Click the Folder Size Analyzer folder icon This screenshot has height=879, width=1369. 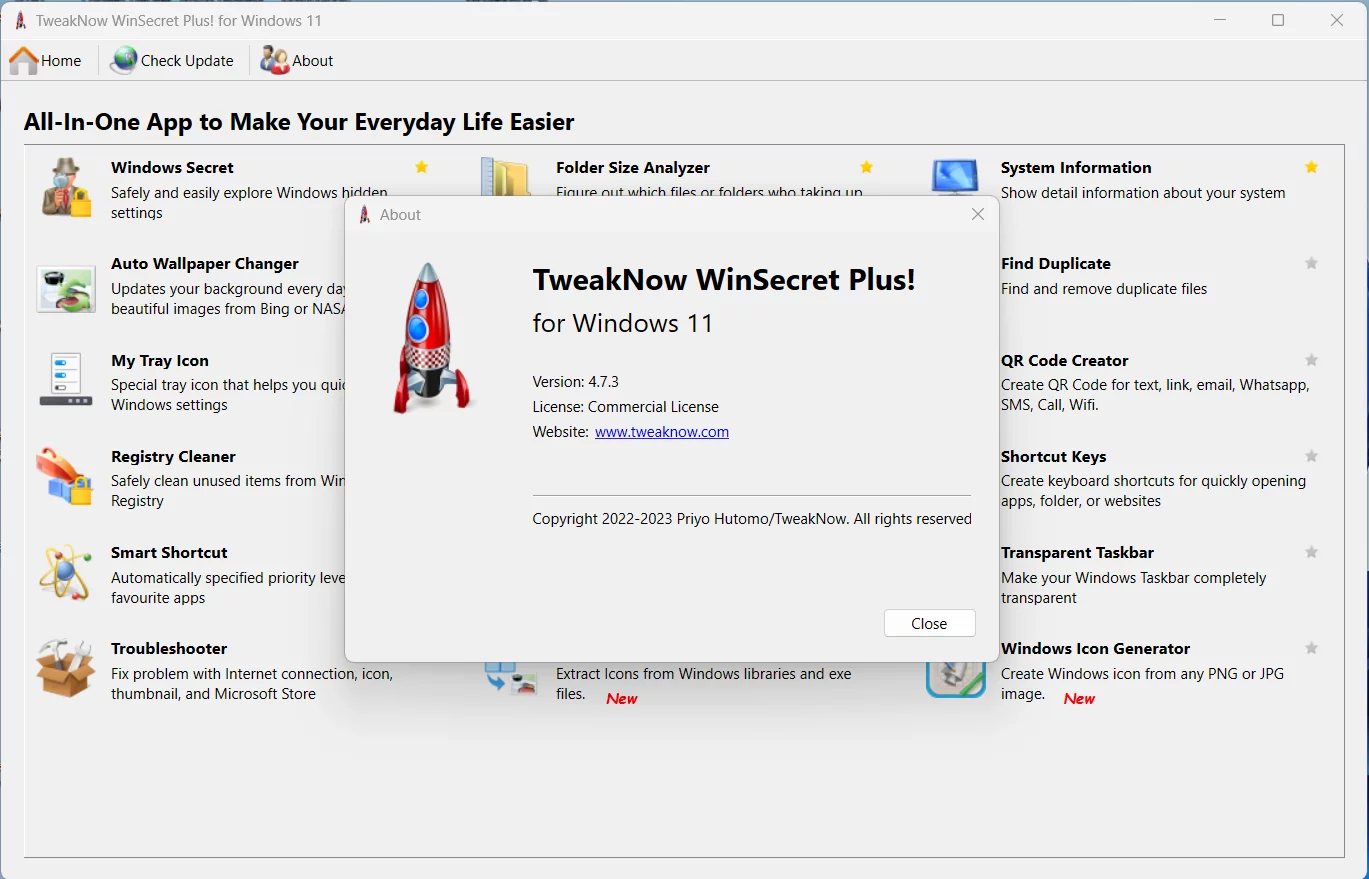click(506, 176)
